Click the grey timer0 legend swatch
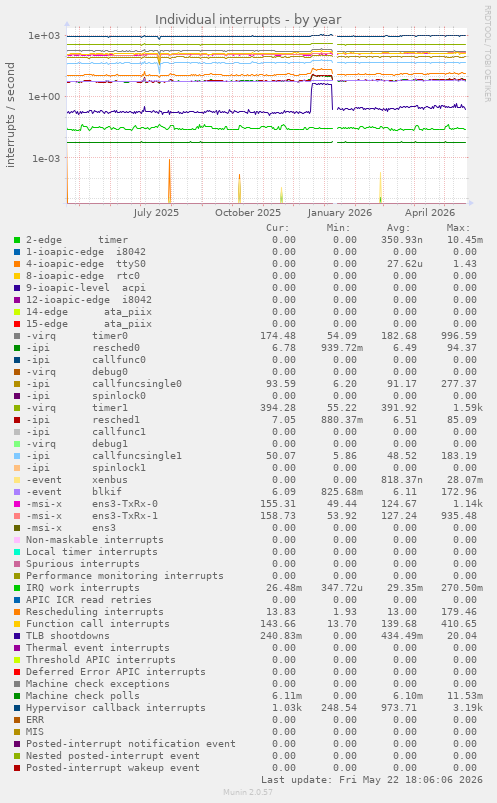 pyautogui.click(x=17, y=335)
